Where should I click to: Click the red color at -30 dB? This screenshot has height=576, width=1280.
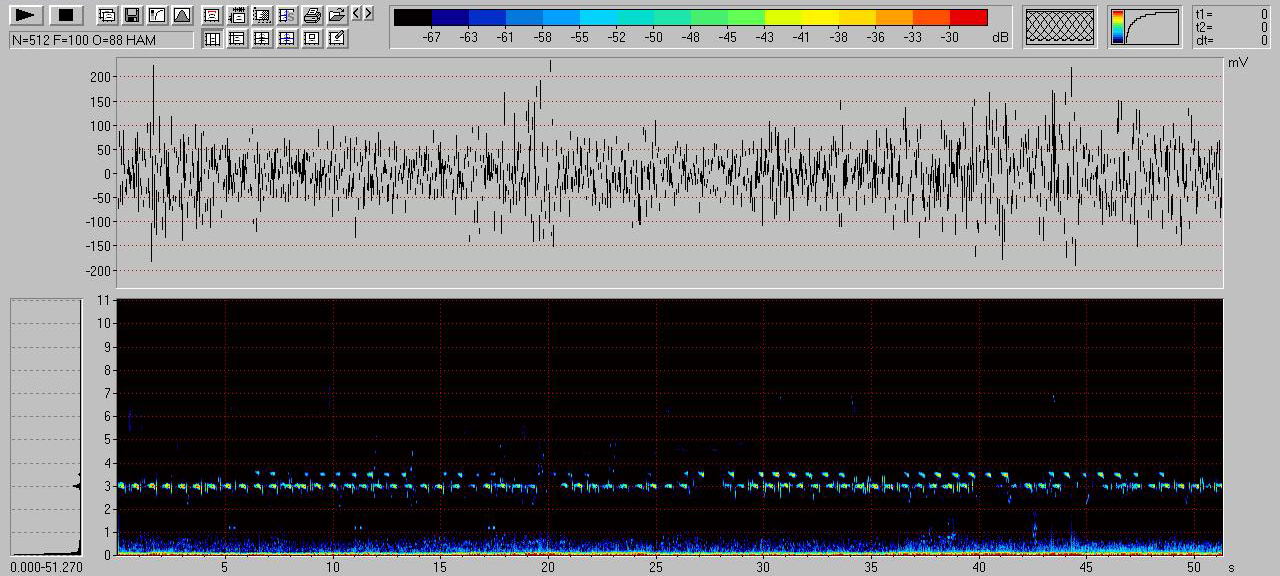(968, 17)
